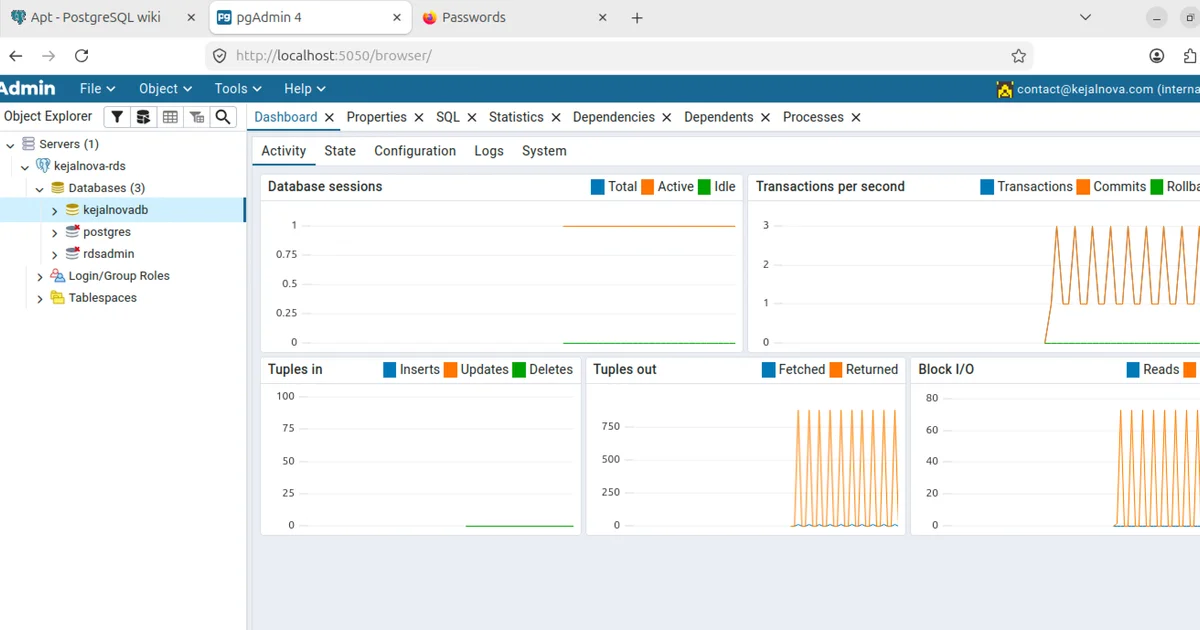Screen dimensions: 1200x630
Task: Click the disconnected postgres database icon
Action: point(72,232)
